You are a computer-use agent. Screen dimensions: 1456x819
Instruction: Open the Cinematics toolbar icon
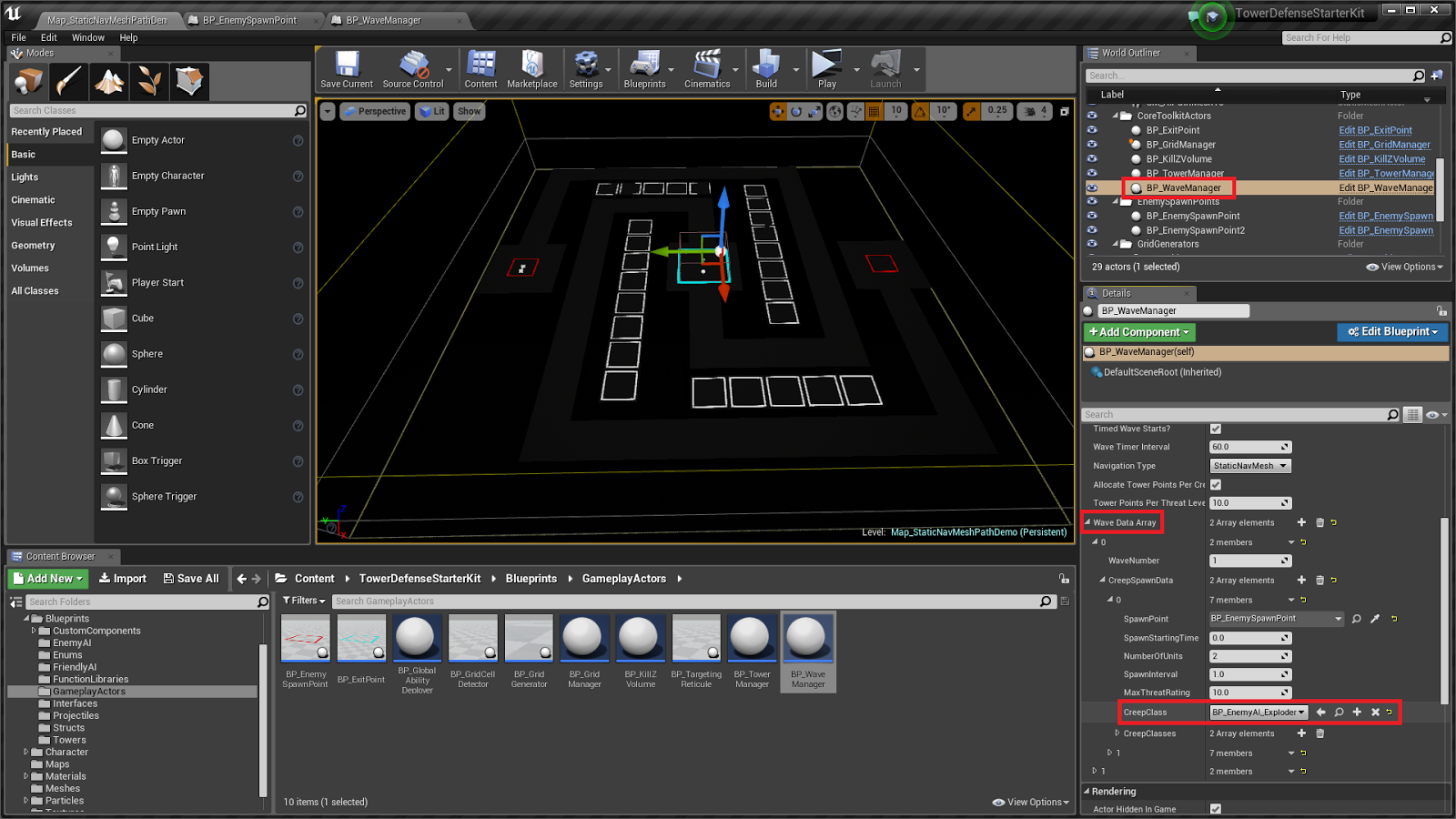point(707,69)
